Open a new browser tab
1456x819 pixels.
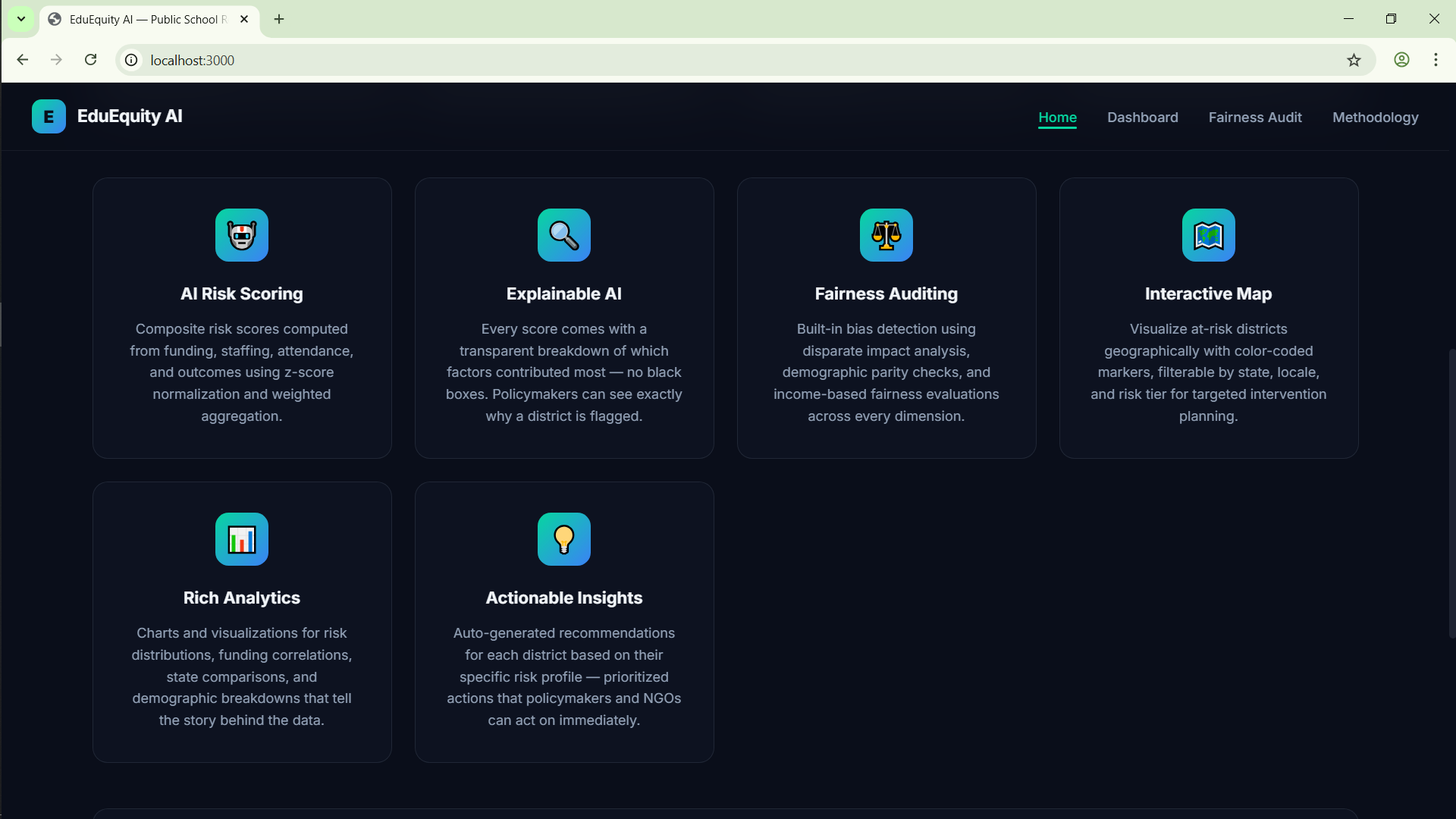[x=279, y=19]
